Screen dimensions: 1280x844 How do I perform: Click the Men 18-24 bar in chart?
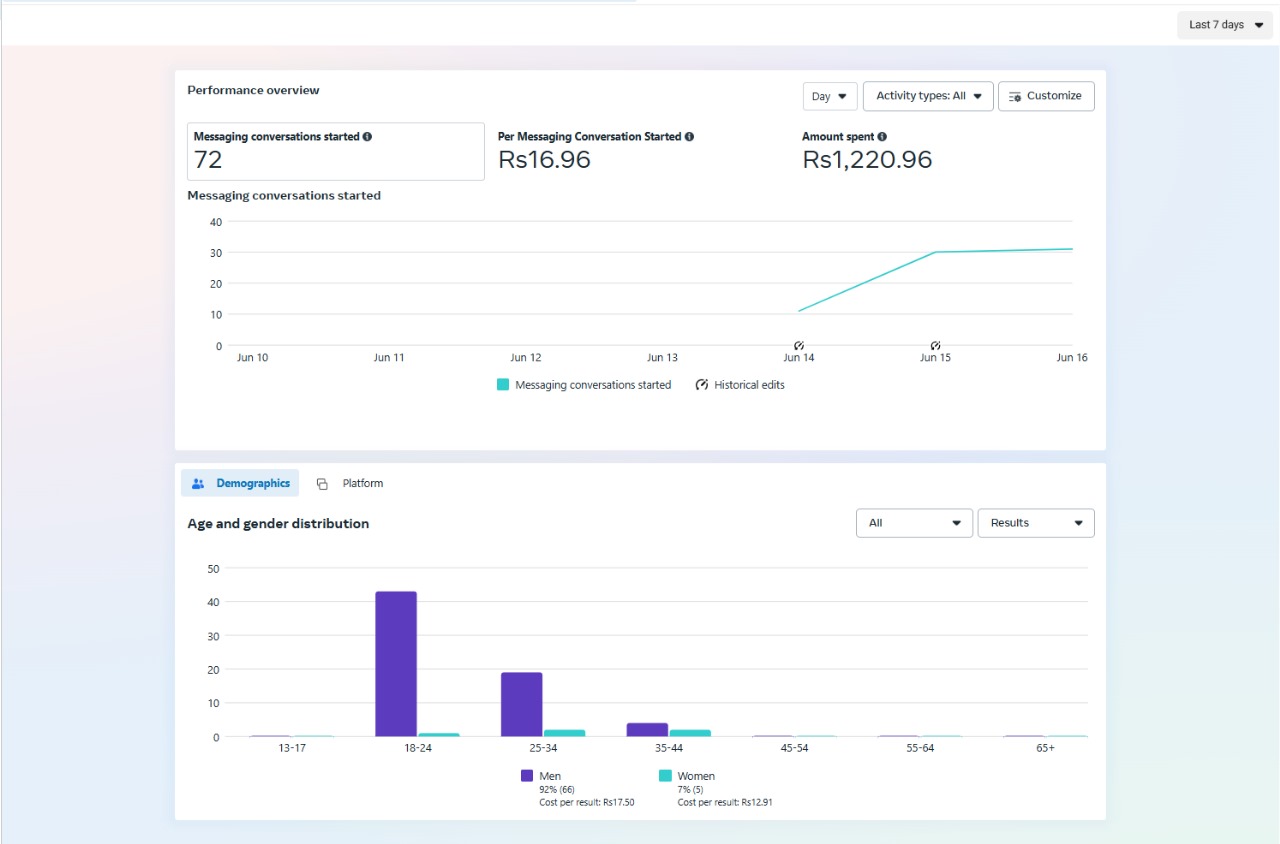[396, 664]
